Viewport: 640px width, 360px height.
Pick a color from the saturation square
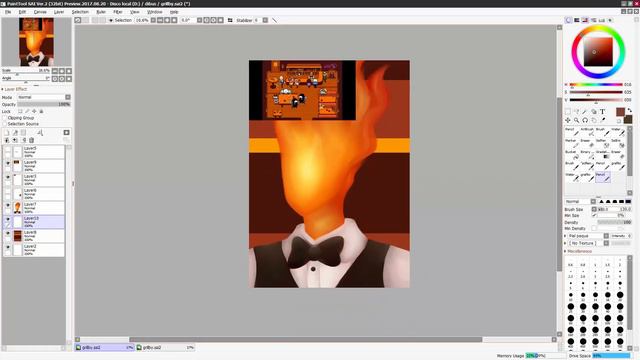(x=598, y=52)
